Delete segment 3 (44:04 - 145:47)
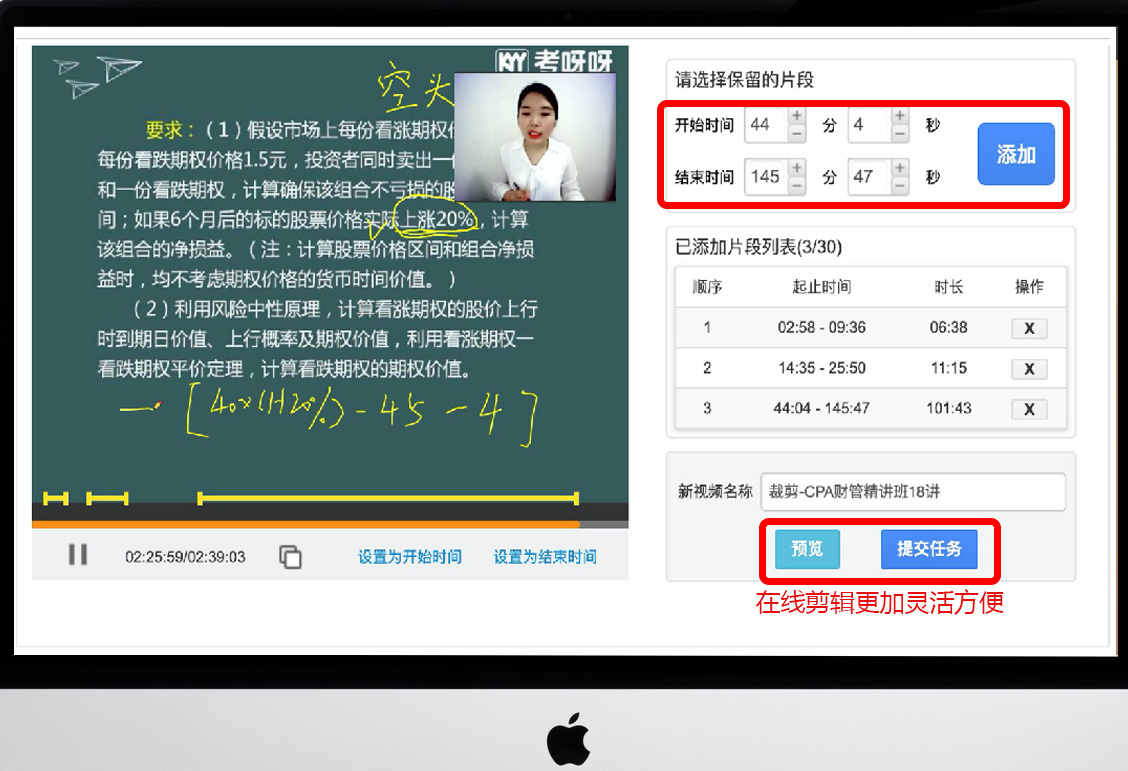The width and height of the screenshot is (1128, 771). point(1029,409)
